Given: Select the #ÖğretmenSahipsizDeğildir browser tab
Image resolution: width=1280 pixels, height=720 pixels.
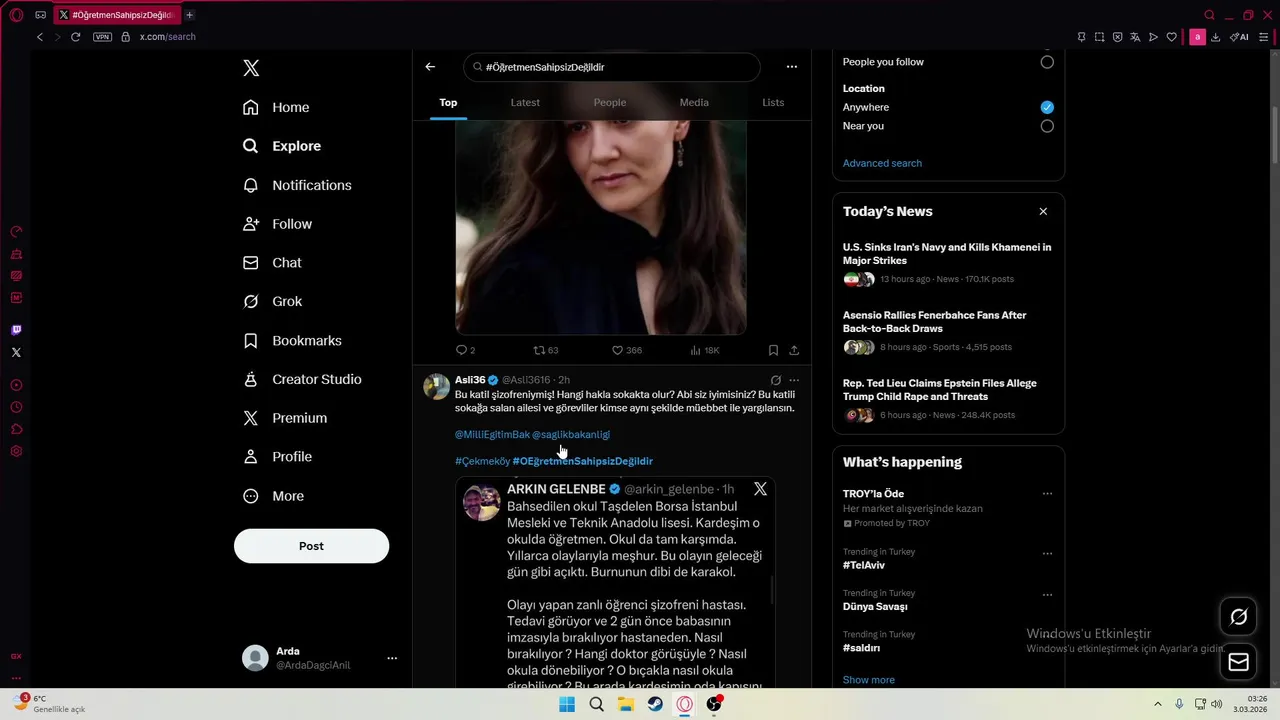Looking at the screenshot, I should click(115, 15).
